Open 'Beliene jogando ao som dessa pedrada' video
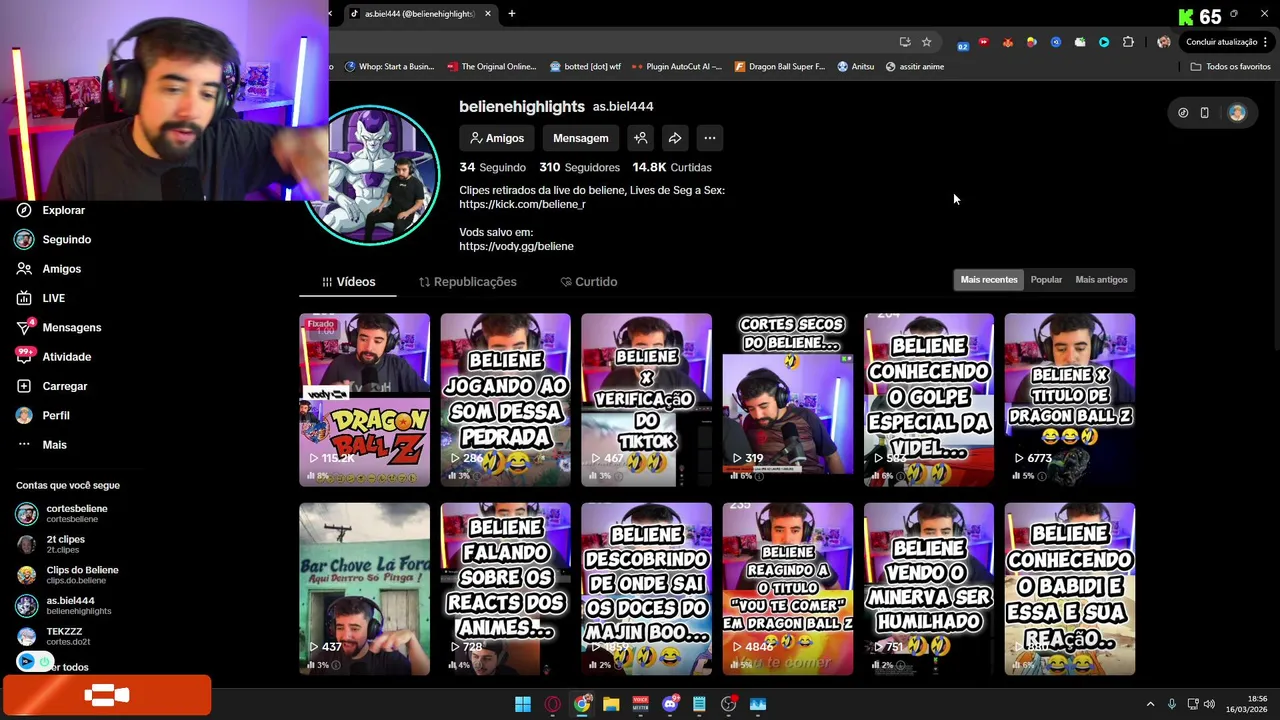The width and height of the screenshot is (1280, 720). coord(505,400)
